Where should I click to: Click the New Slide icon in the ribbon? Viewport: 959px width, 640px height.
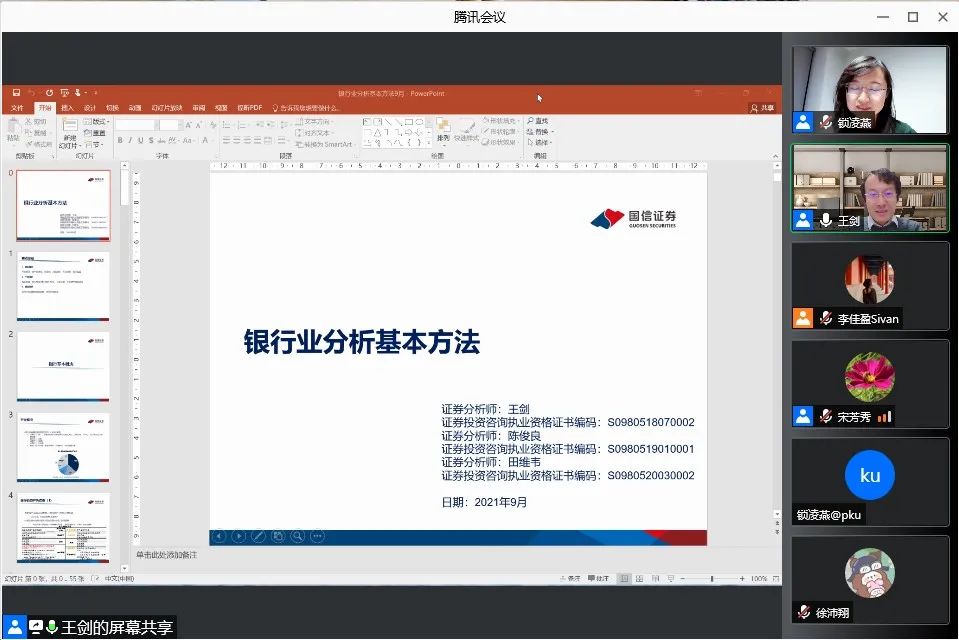point(69,128)
